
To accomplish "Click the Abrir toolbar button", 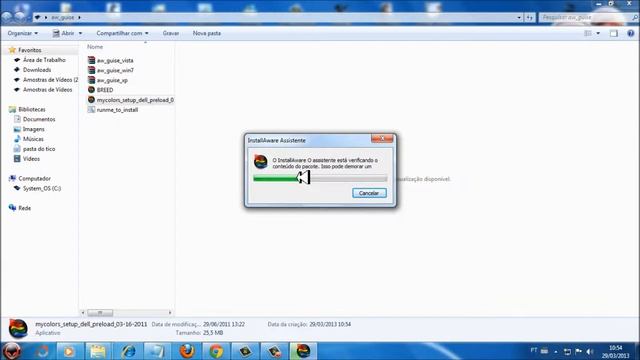I will point(63,33).
